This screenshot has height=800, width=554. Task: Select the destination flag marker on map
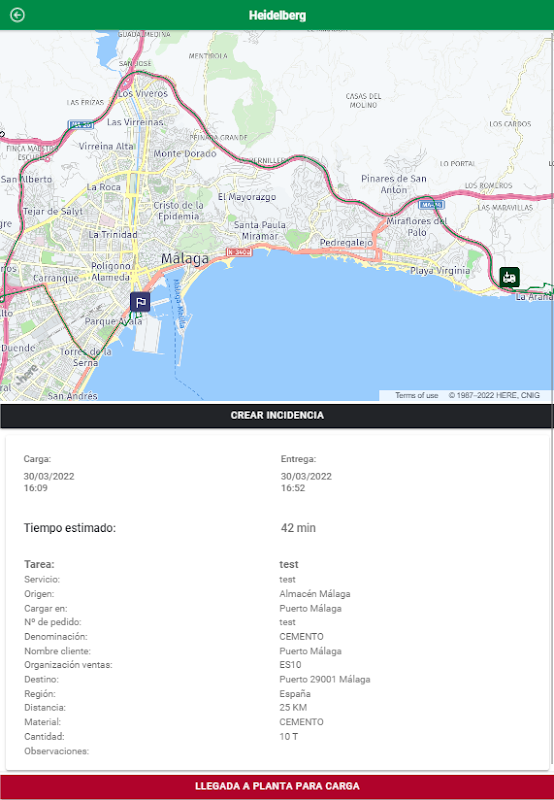tap(140, 302)
